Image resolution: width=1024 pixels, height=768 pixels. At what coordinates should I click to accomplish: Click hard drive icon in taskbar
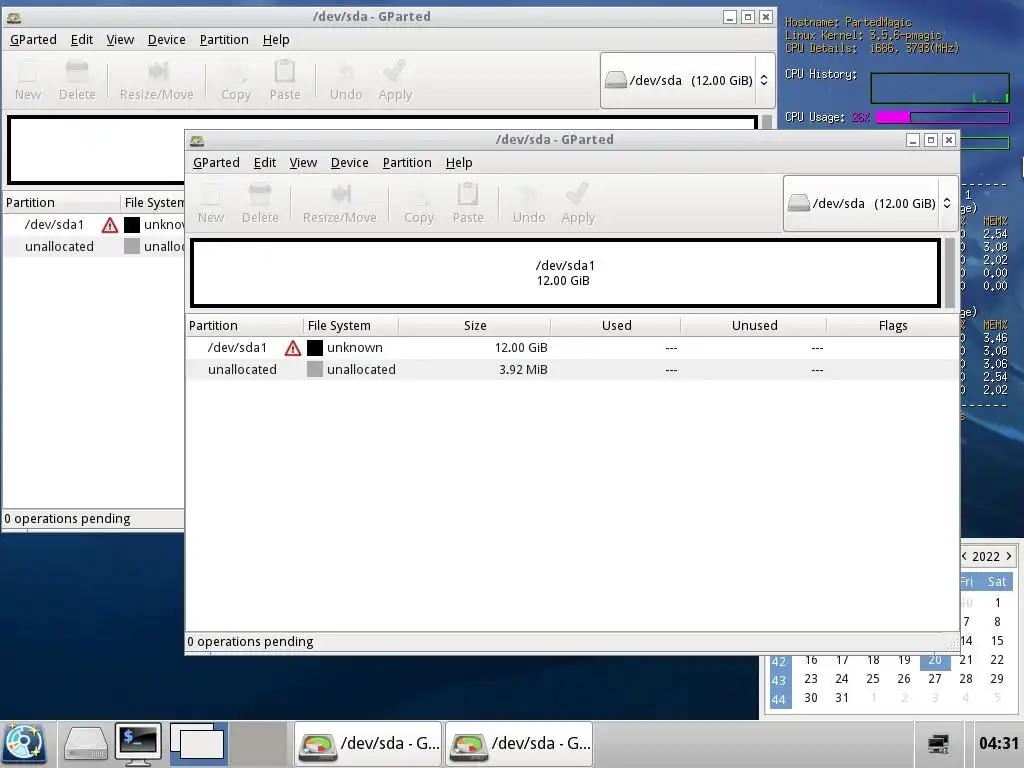(85, 744)
